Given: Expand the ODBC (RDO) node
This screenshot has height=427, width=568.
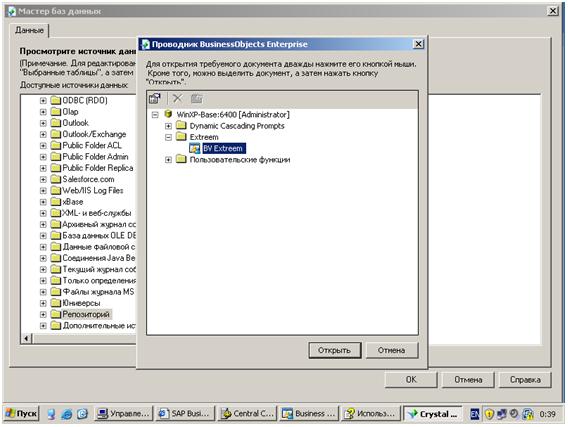Looking at the screenshot, I should pos(43,101).
